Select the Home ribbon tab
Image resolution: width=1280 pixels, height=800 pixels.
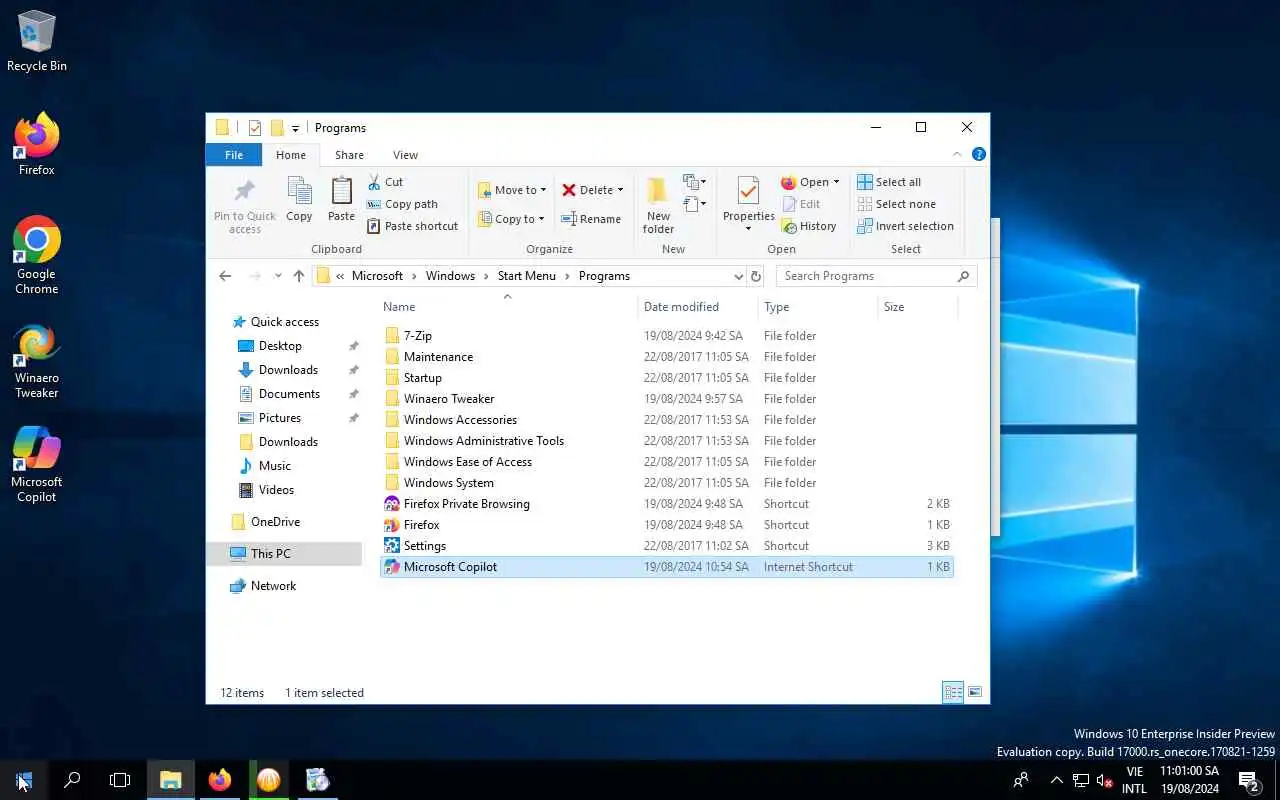click(291, 155)
